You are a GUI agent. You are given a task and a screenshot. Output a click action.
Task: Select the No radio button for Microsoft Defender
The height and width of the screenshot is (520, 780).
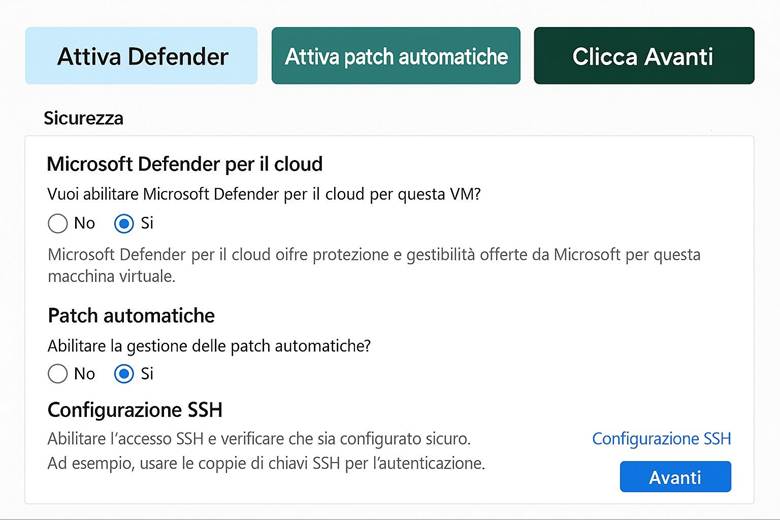(x=58, y=223)
